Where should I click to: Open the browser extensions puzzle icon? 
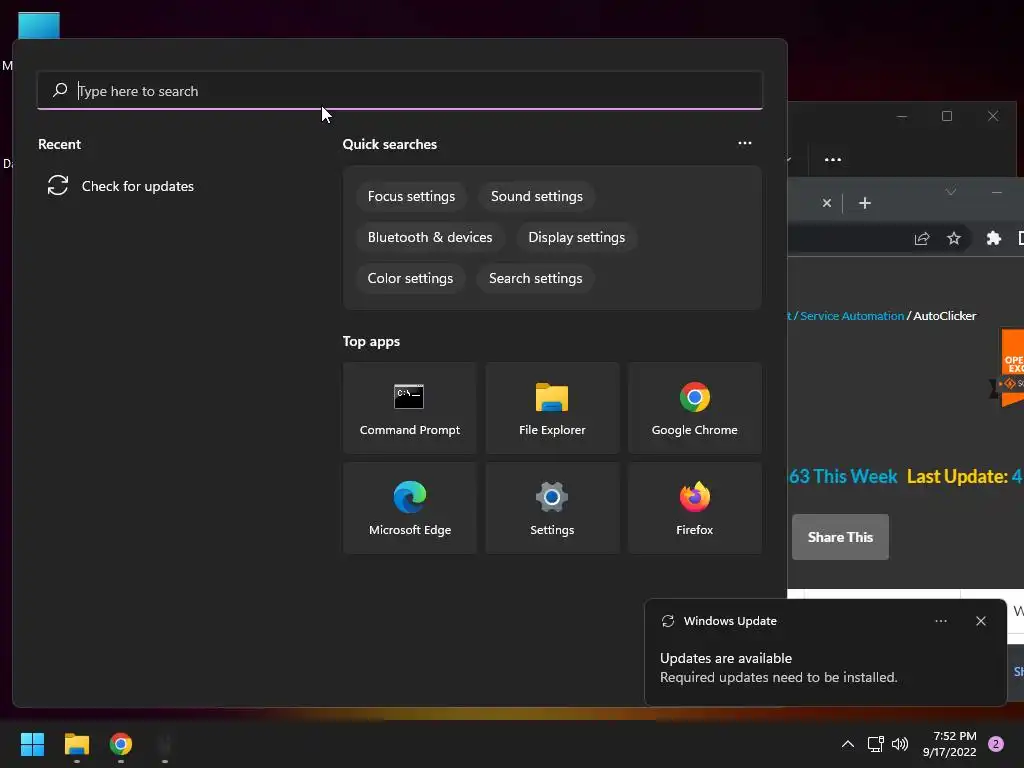point(993,238)
